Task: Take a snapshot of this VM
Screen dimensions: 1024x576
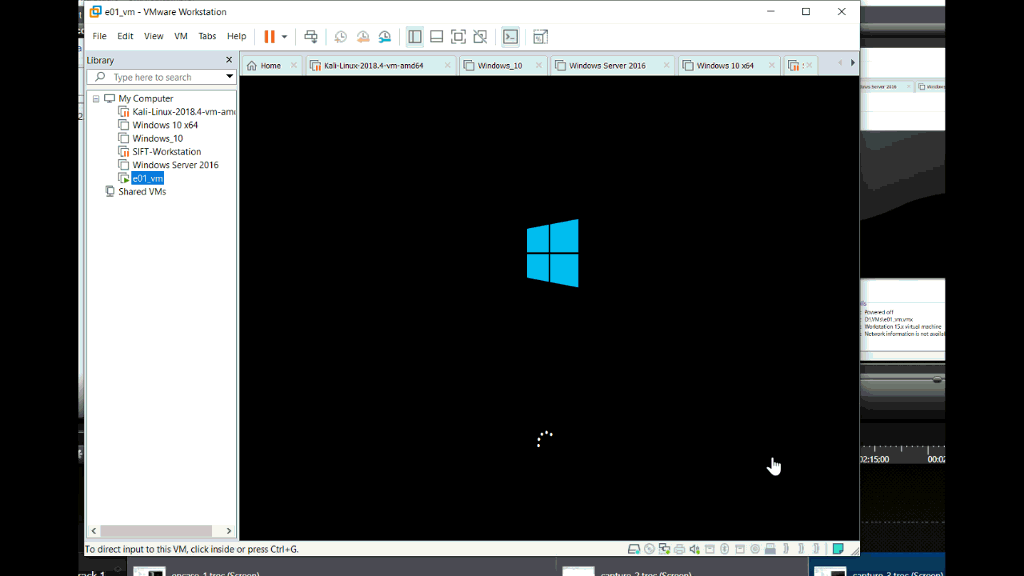Action: coord(340,37)
